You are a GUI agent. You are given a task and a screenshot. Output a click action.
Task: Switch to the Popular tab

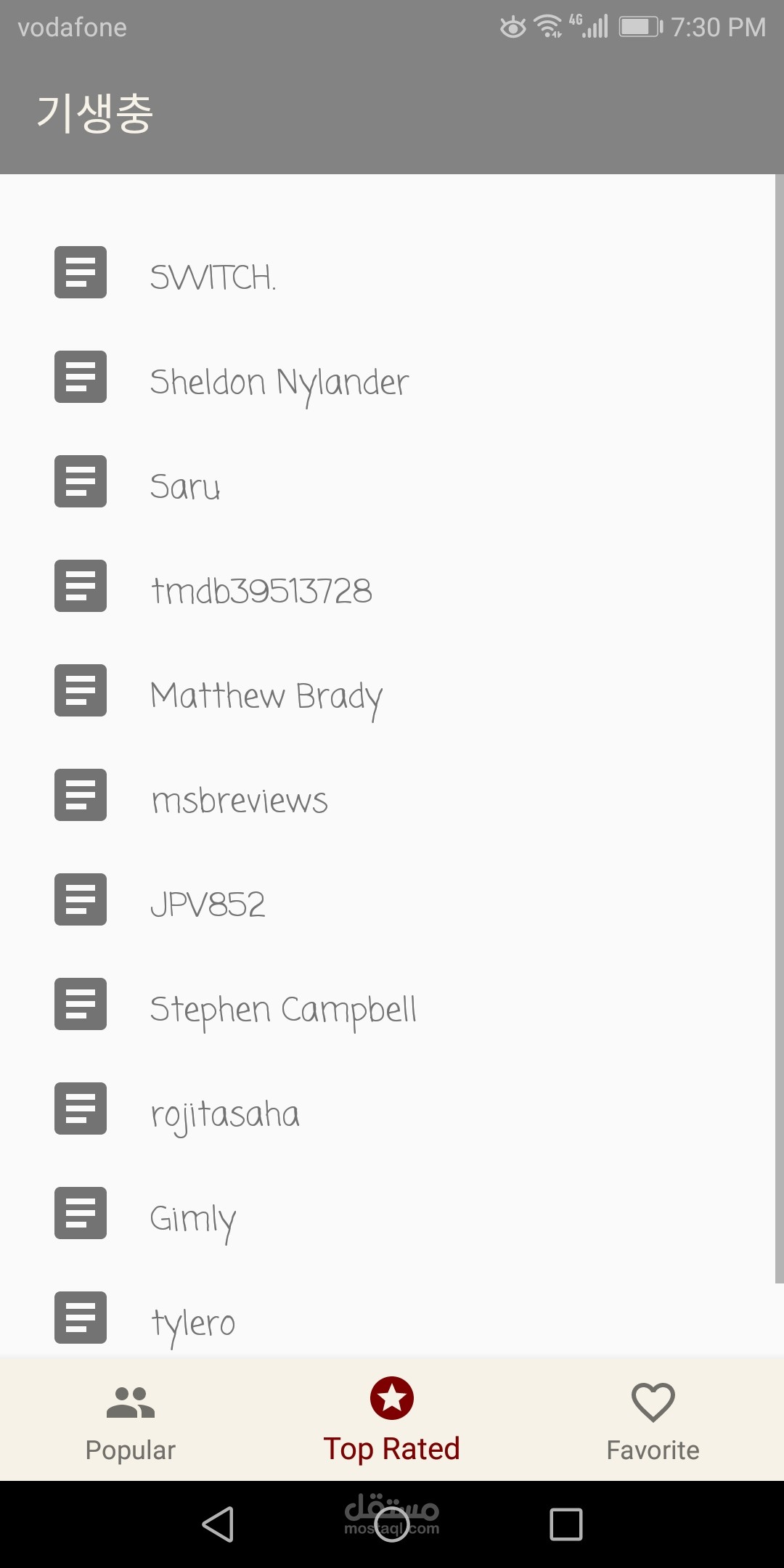tap(131, 1421)
